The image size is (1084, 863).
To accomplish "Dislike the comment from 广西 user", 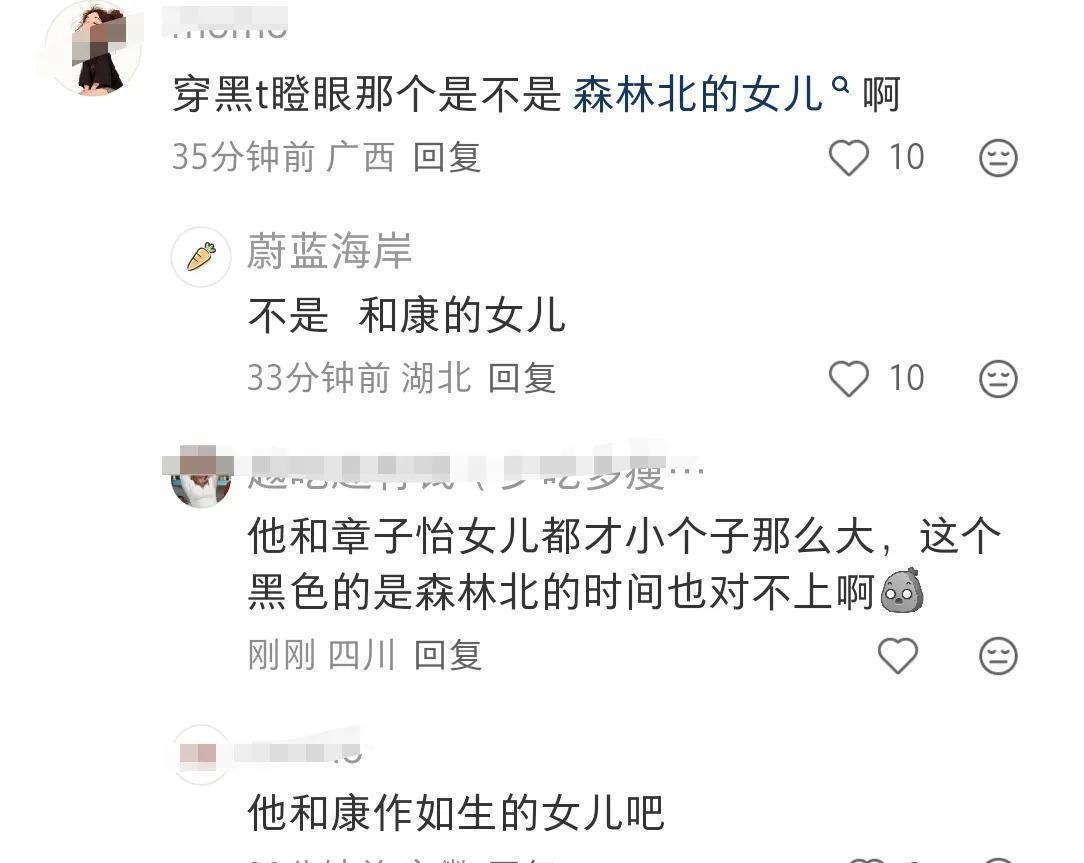I will [x=998, y=158].
